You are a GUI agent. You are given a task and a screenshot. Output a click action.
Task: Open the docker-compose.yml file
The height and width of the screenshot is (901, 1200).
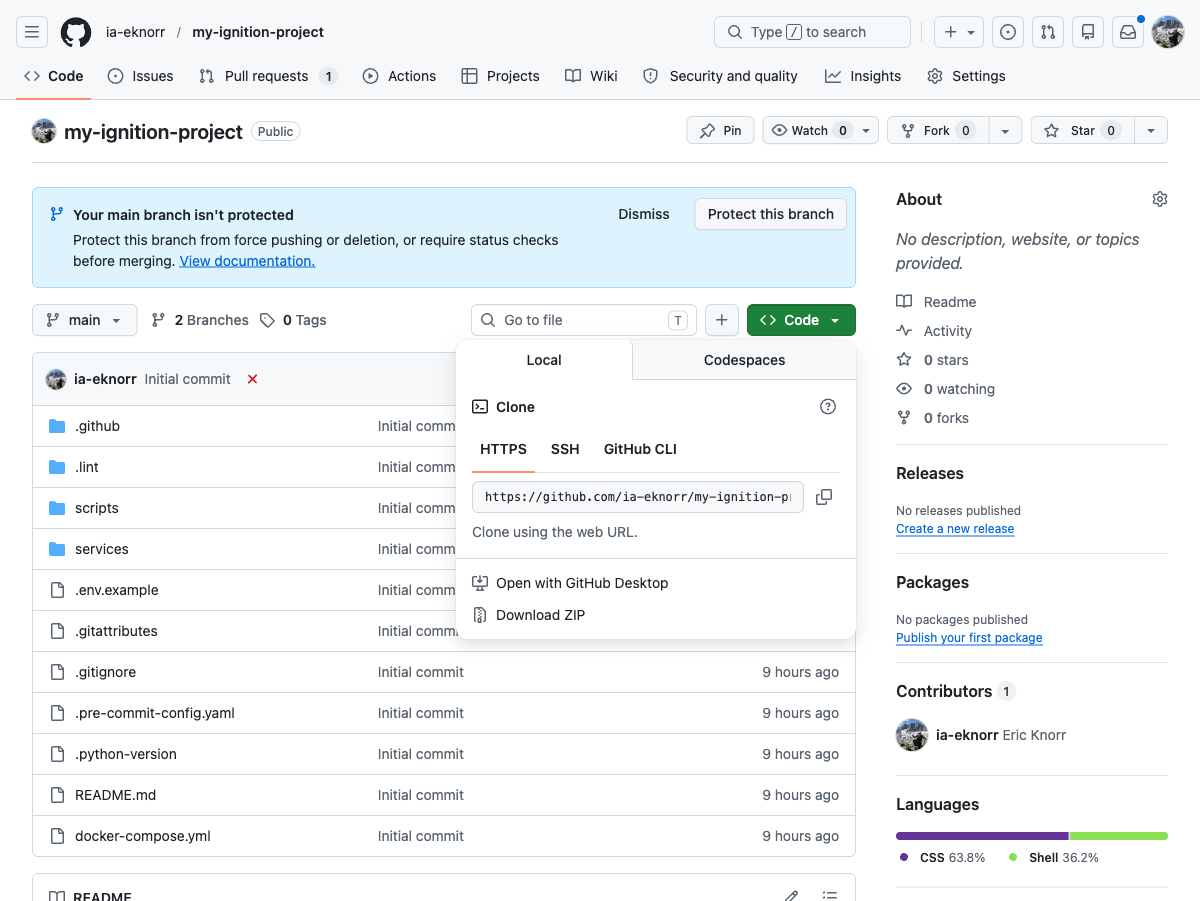(143, 836)
